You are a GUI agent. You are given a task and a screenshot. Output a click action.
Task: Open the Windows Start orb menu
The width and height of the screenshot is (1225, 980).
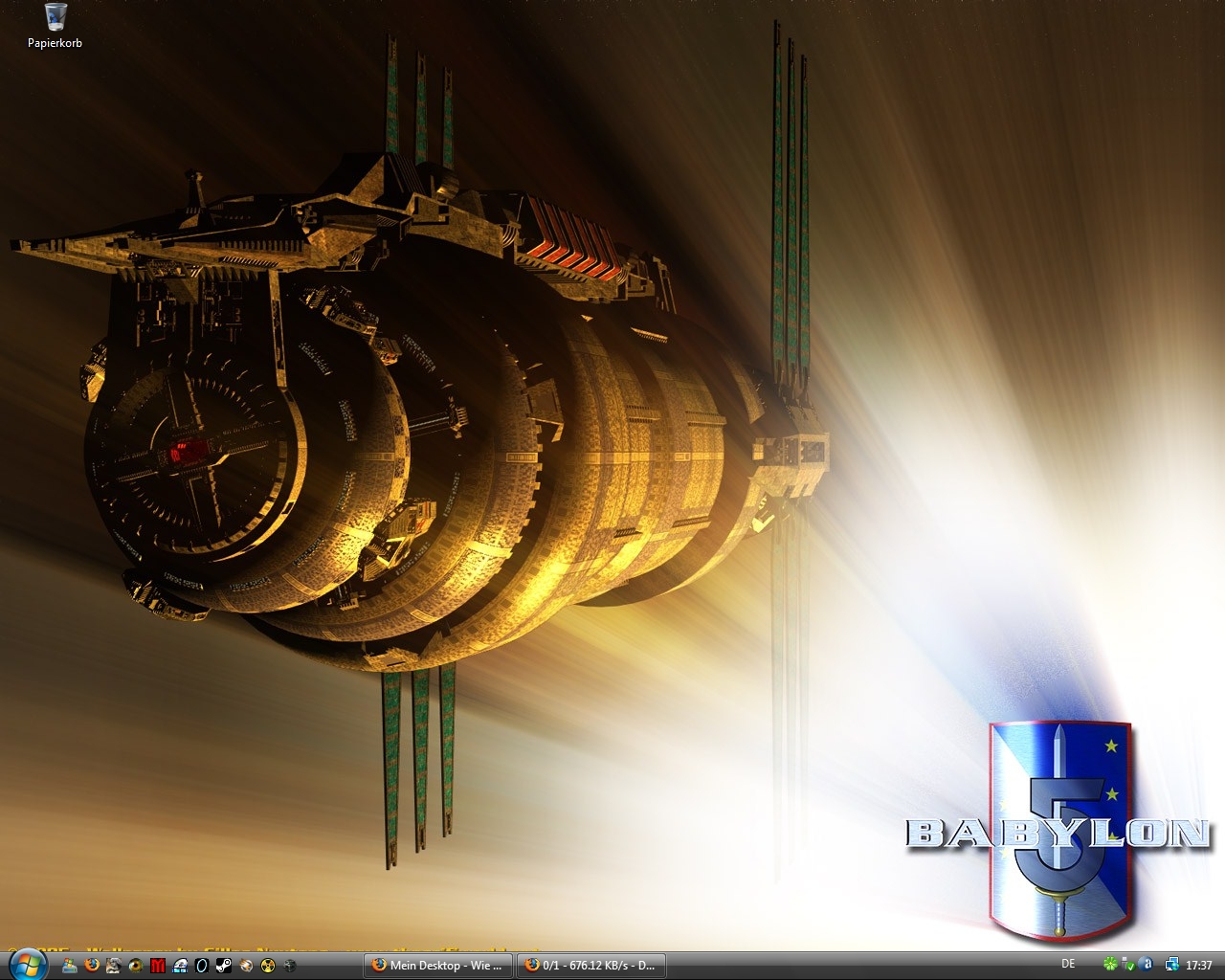(x=27, y=964)
